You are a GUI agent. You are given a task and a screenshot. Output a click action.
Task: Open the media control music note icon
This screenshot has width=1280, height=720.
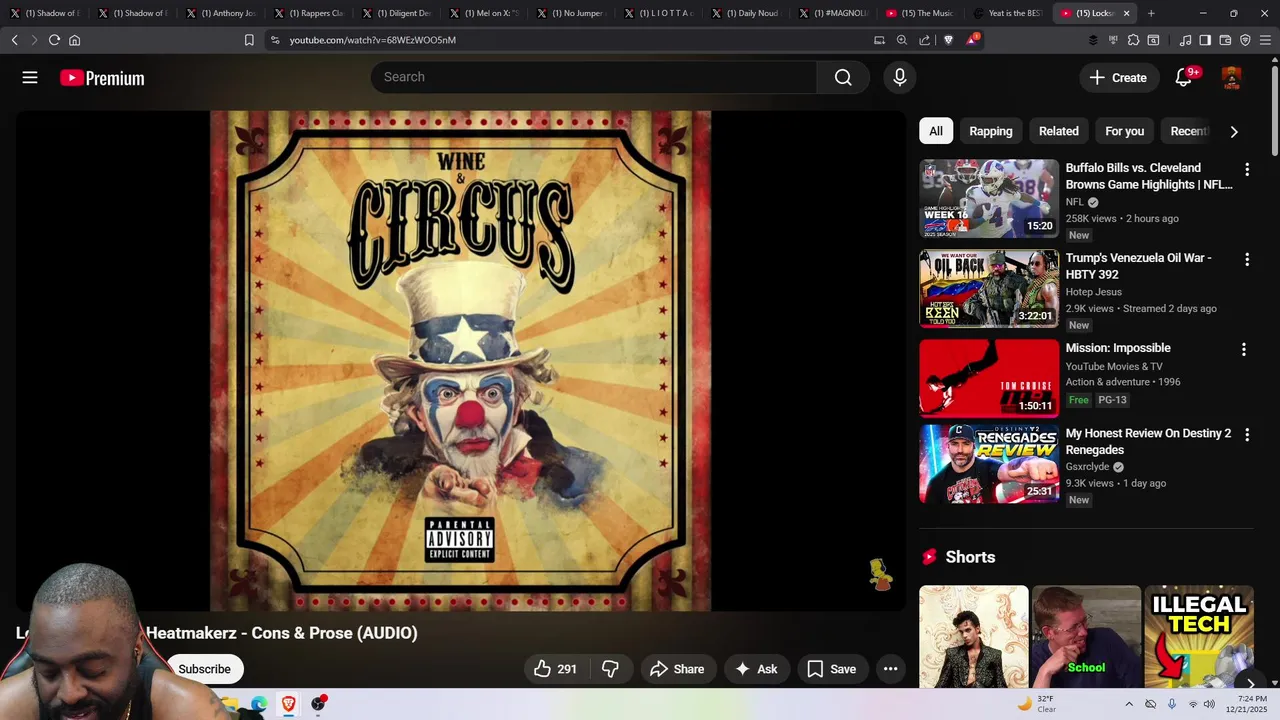point(1185,40)
